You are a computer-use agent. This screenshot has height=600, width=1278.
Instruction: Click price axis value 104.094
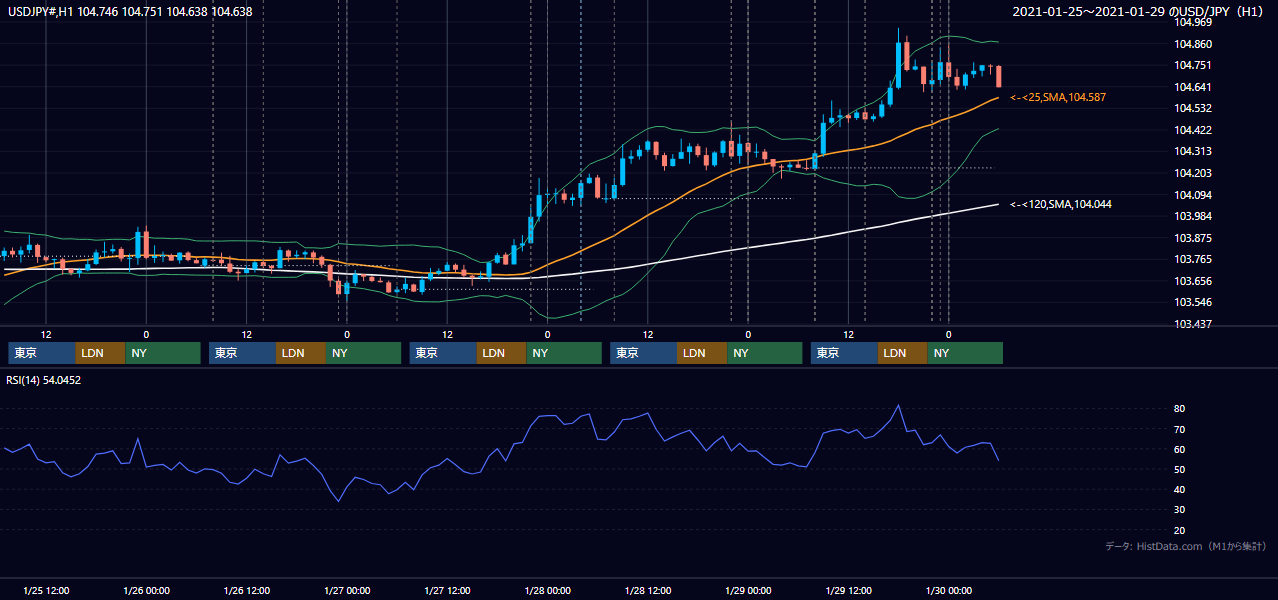point(1193,195)
